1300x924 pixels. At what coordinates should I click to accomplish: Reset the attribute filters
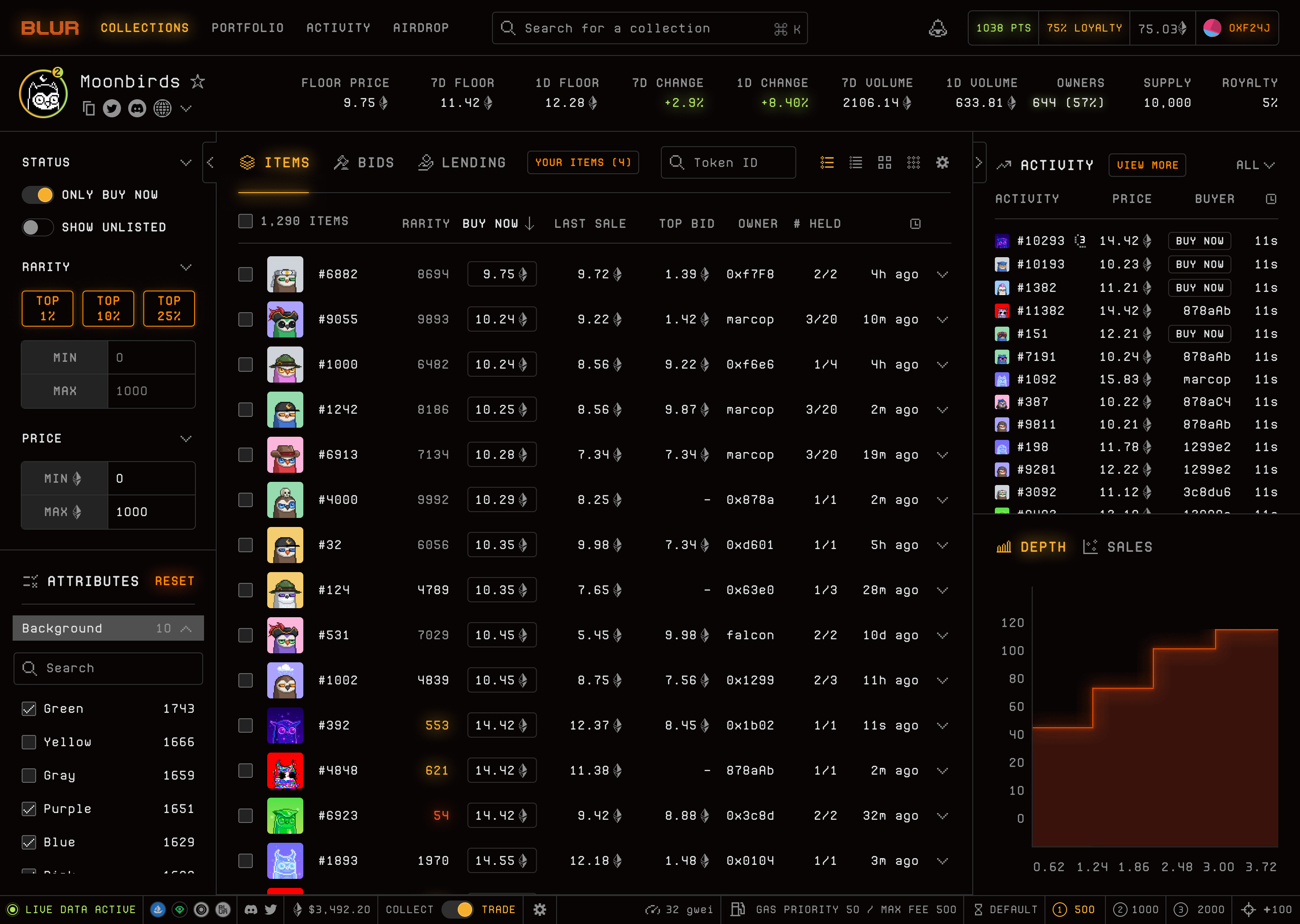click(x=175, y=581)
